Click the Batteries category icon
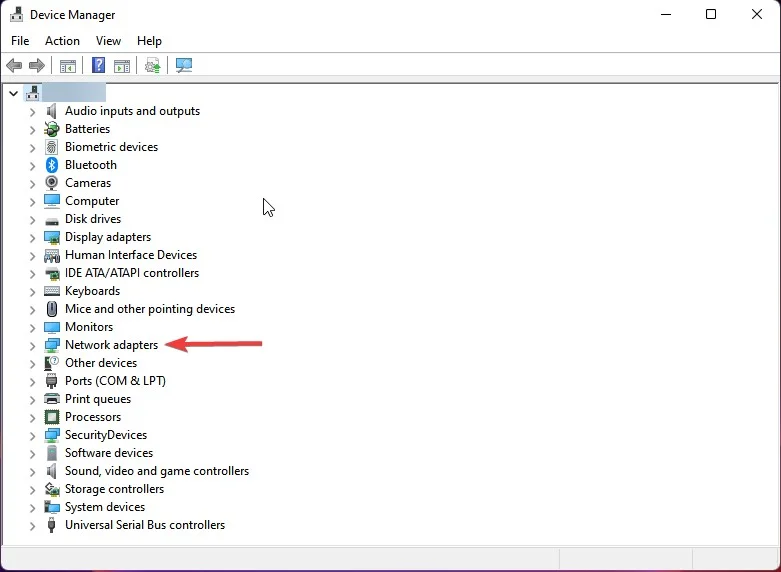The width and height of the screenshot is (781, 572). point(52,129)
